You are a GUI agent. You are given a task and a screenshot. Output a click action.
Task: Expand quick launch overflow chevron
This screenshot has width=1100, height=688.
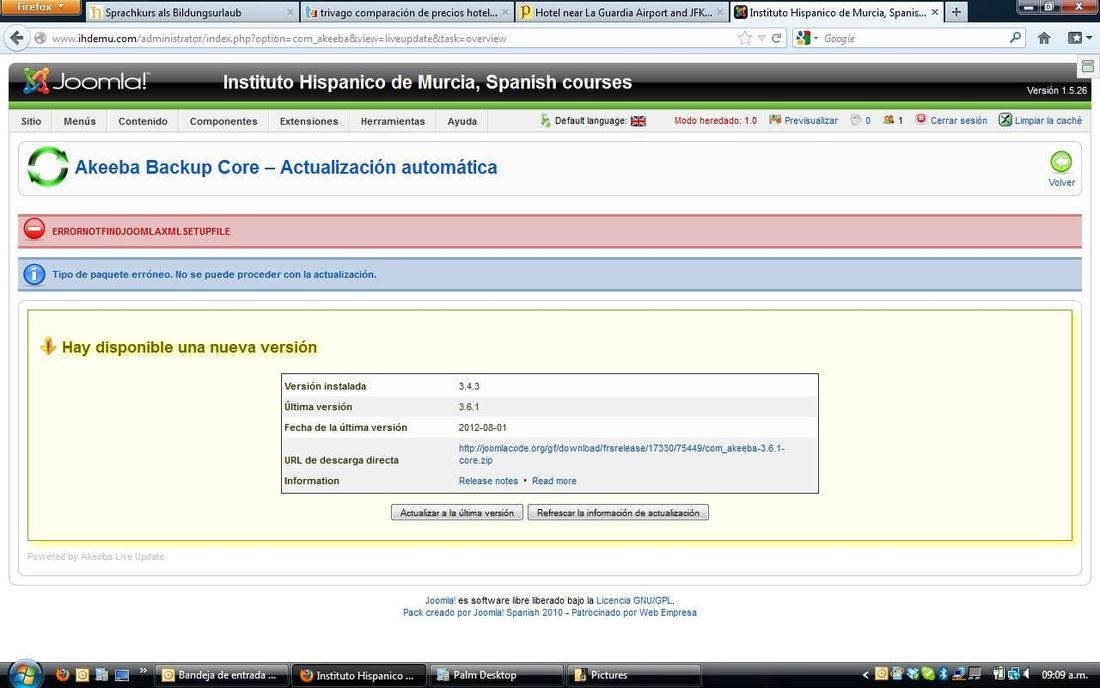pos(143,671)
